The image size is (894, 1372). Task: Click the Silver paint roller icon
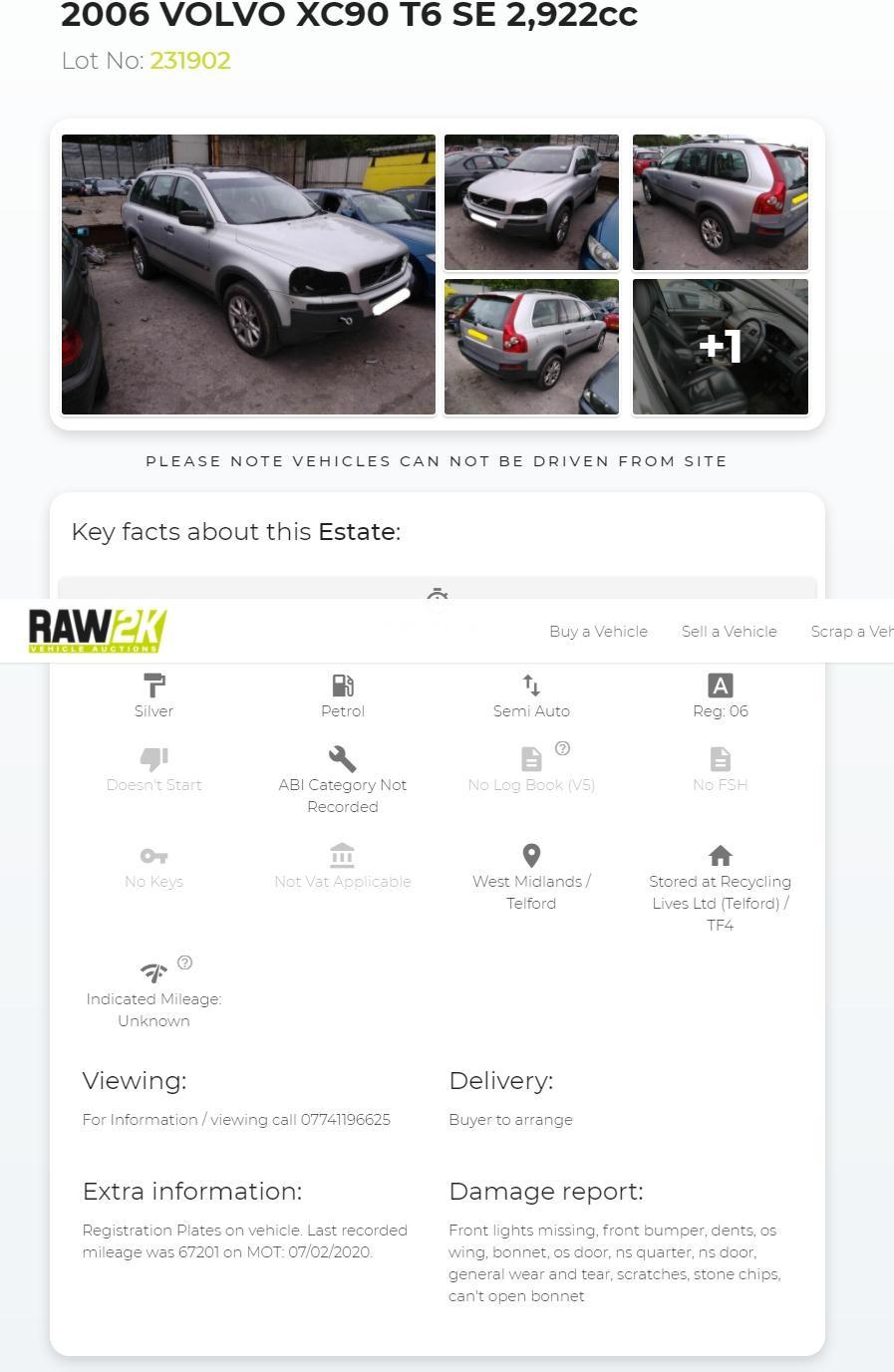tap(153, 686)
